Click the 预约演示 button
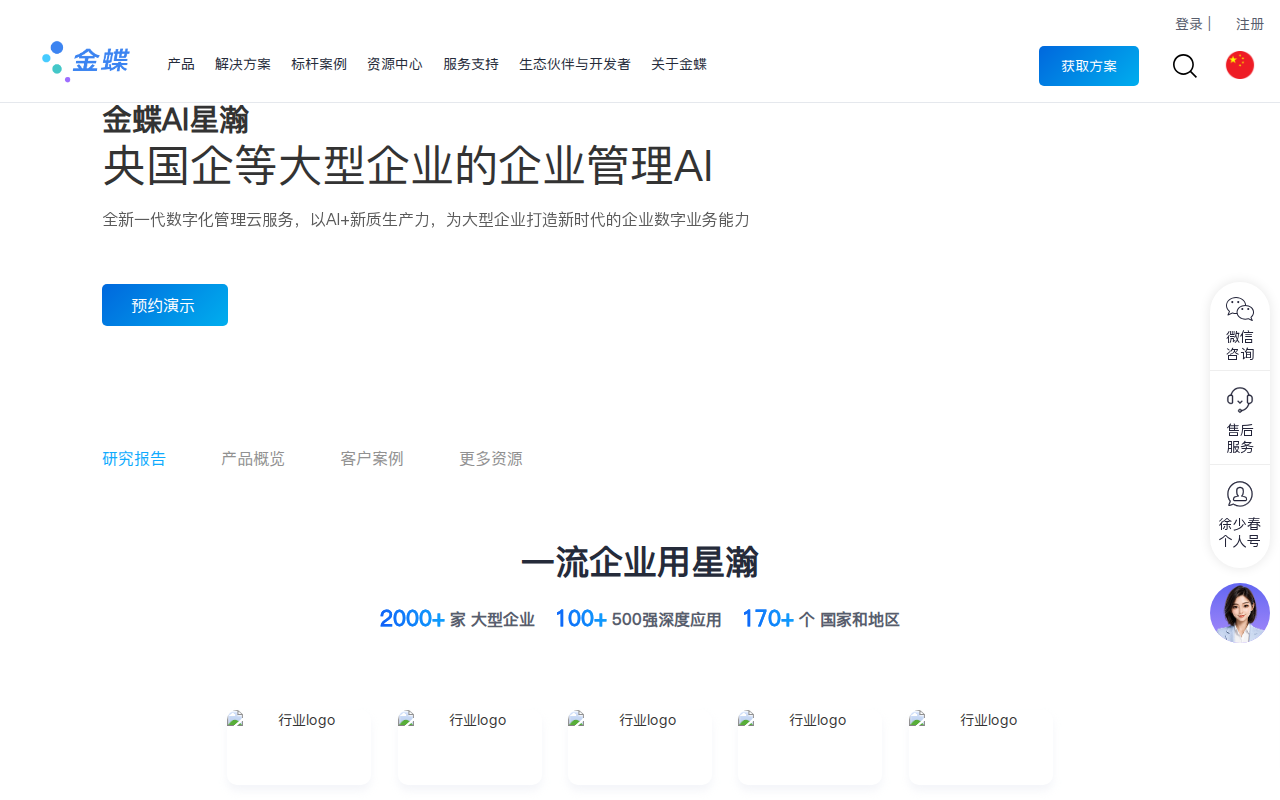The image size is (1280, 800). pyautogui.click(x=165, y=305)
